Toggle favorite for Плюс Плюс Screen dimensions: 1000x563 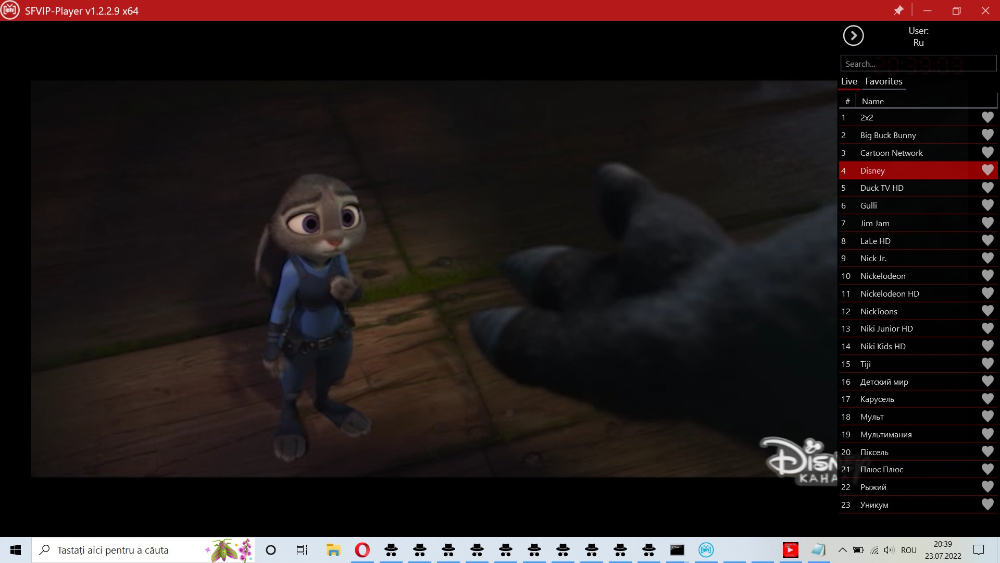click(x=987, y=469)
